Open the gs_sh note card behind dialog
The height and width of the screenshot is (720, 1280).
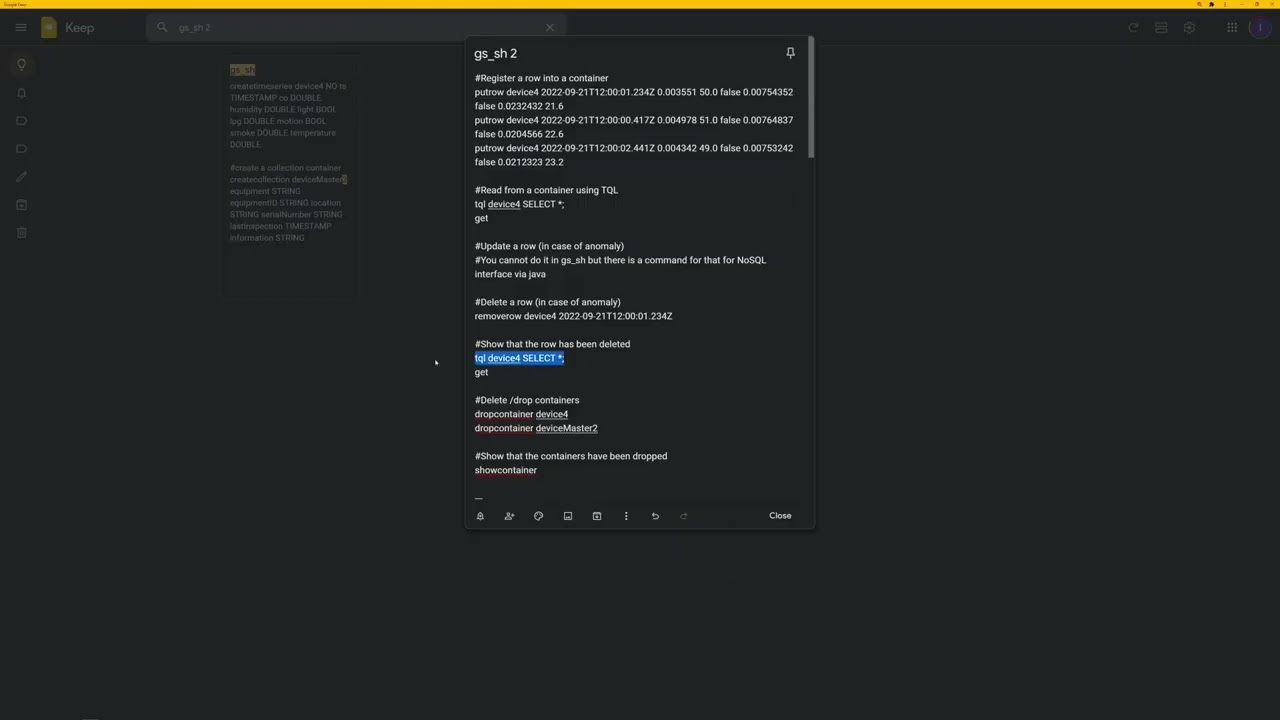point(289,178)
